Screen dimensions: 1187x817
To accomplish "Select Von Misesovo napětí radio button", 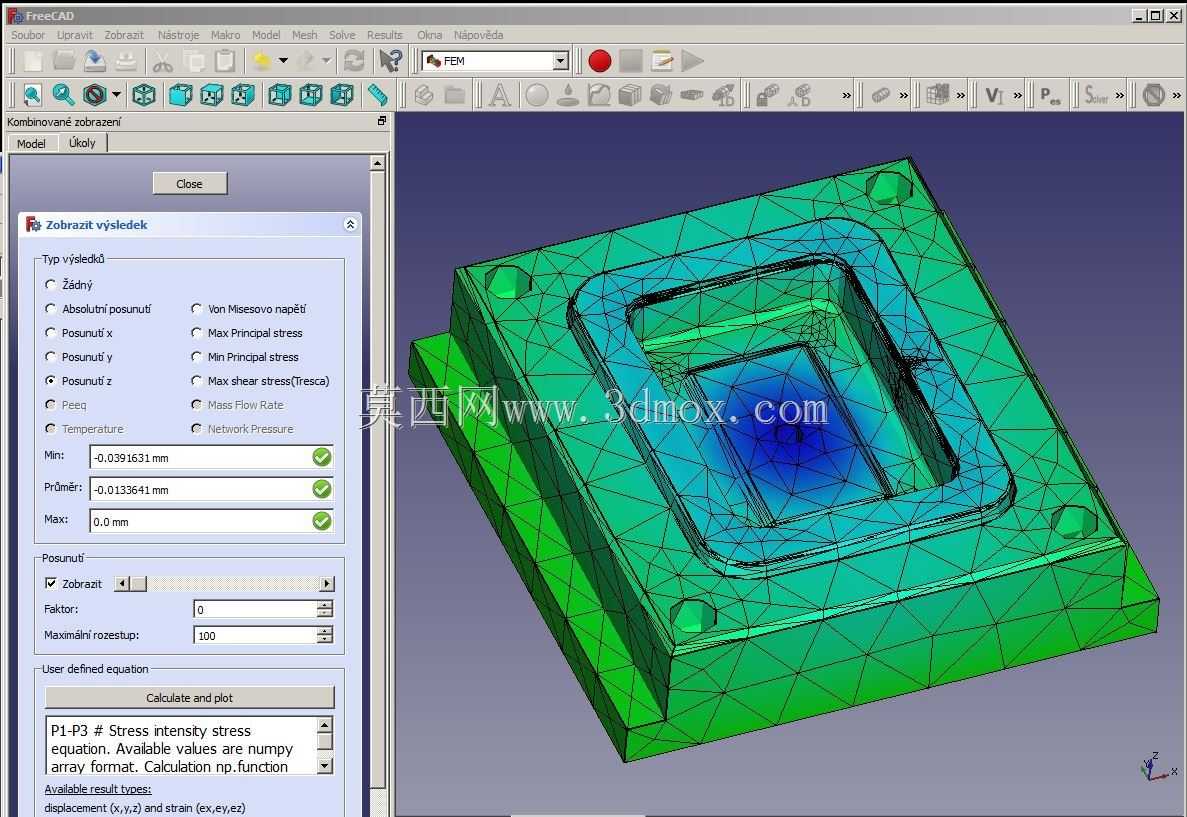I will [x=249, y=309].
